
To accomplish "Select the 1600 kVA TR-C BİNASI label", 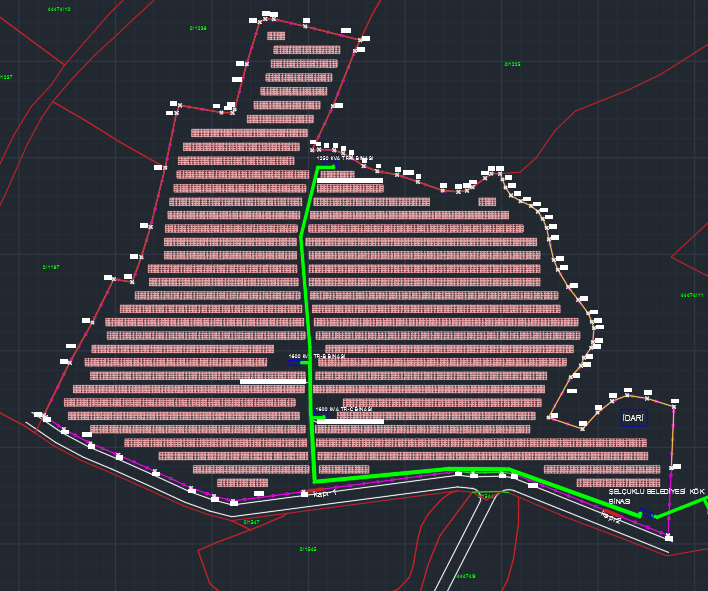I will pyautogui.click(x=344, y=409).
